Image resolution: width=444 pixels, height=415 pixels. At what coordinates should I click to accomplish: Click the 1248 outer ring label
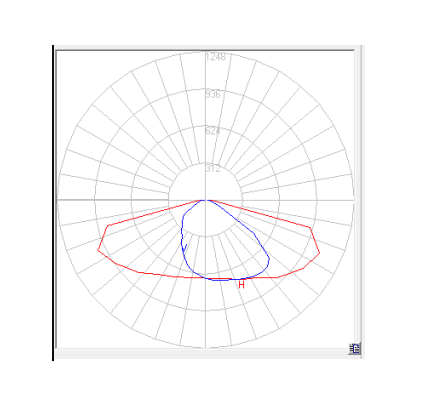tap(216, 57)
